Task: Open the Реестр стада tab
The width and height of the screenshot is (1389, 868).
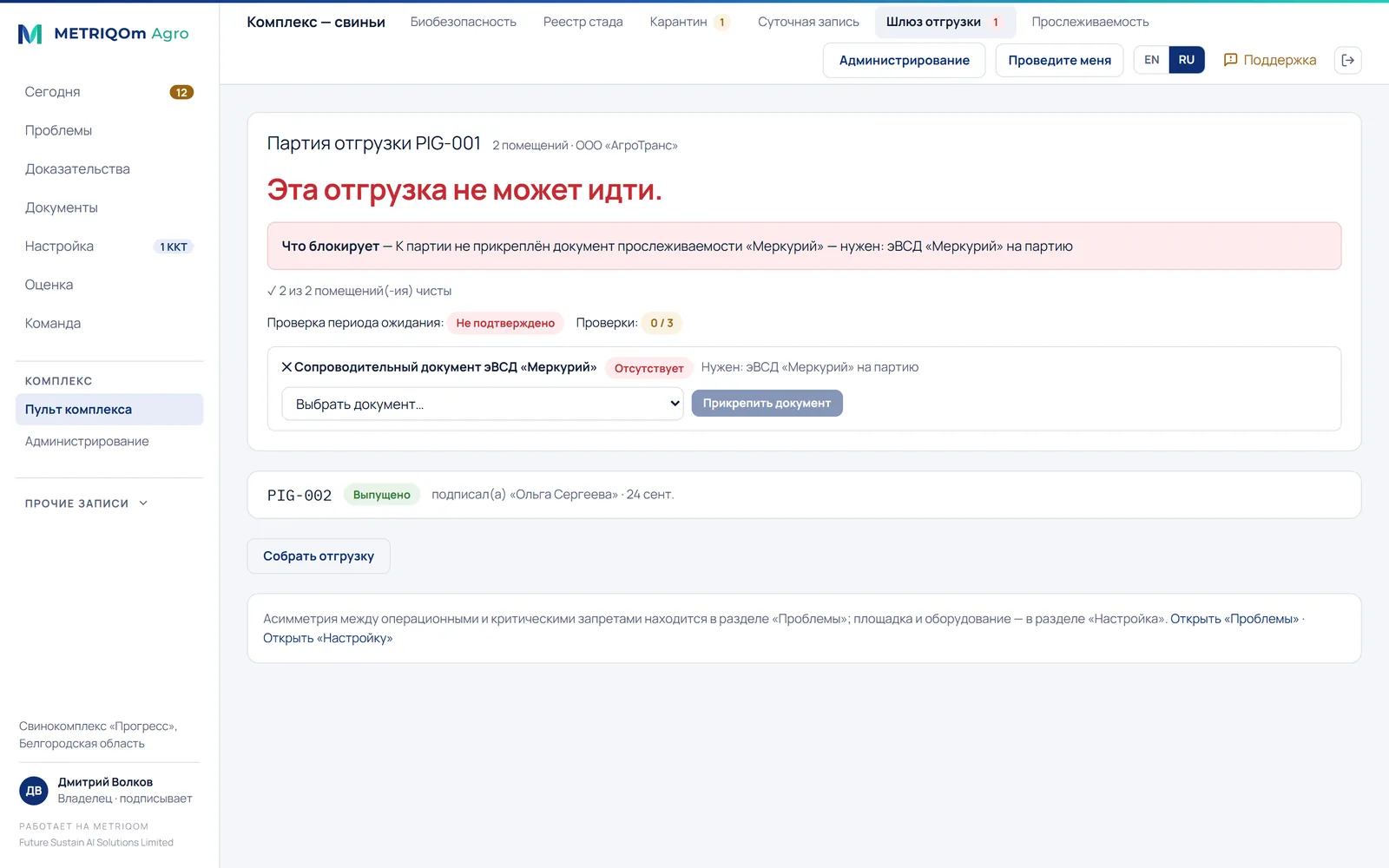Action: click(583, 22)
